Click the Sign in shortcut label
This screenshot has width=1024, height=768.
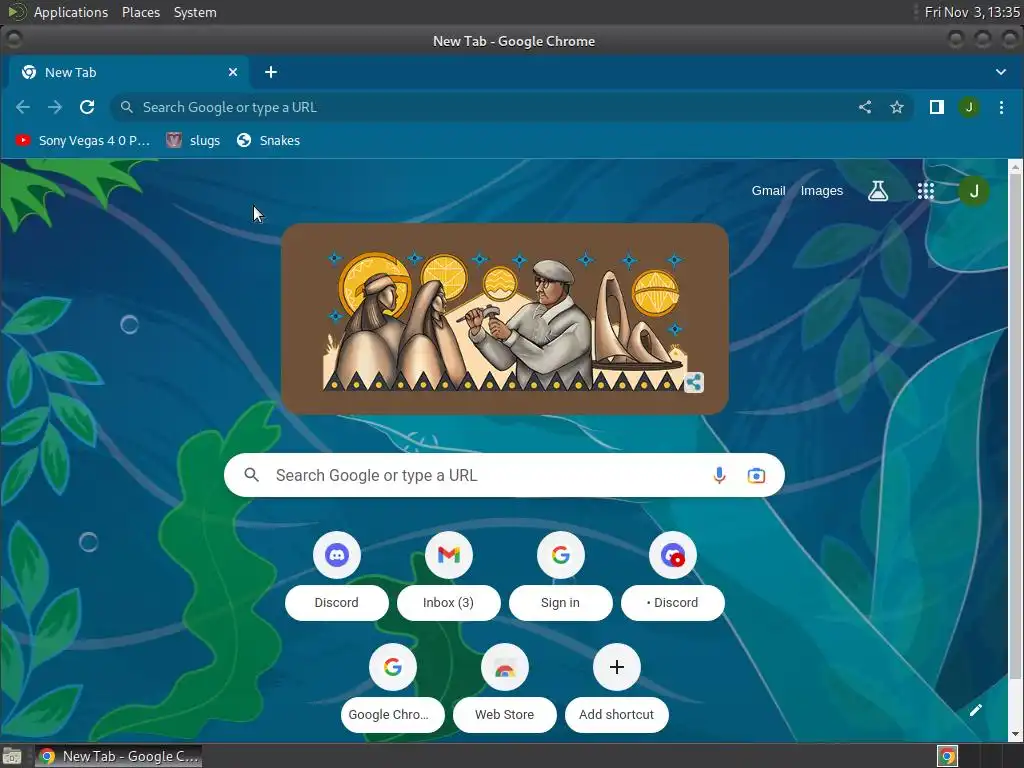coord(560,602)
